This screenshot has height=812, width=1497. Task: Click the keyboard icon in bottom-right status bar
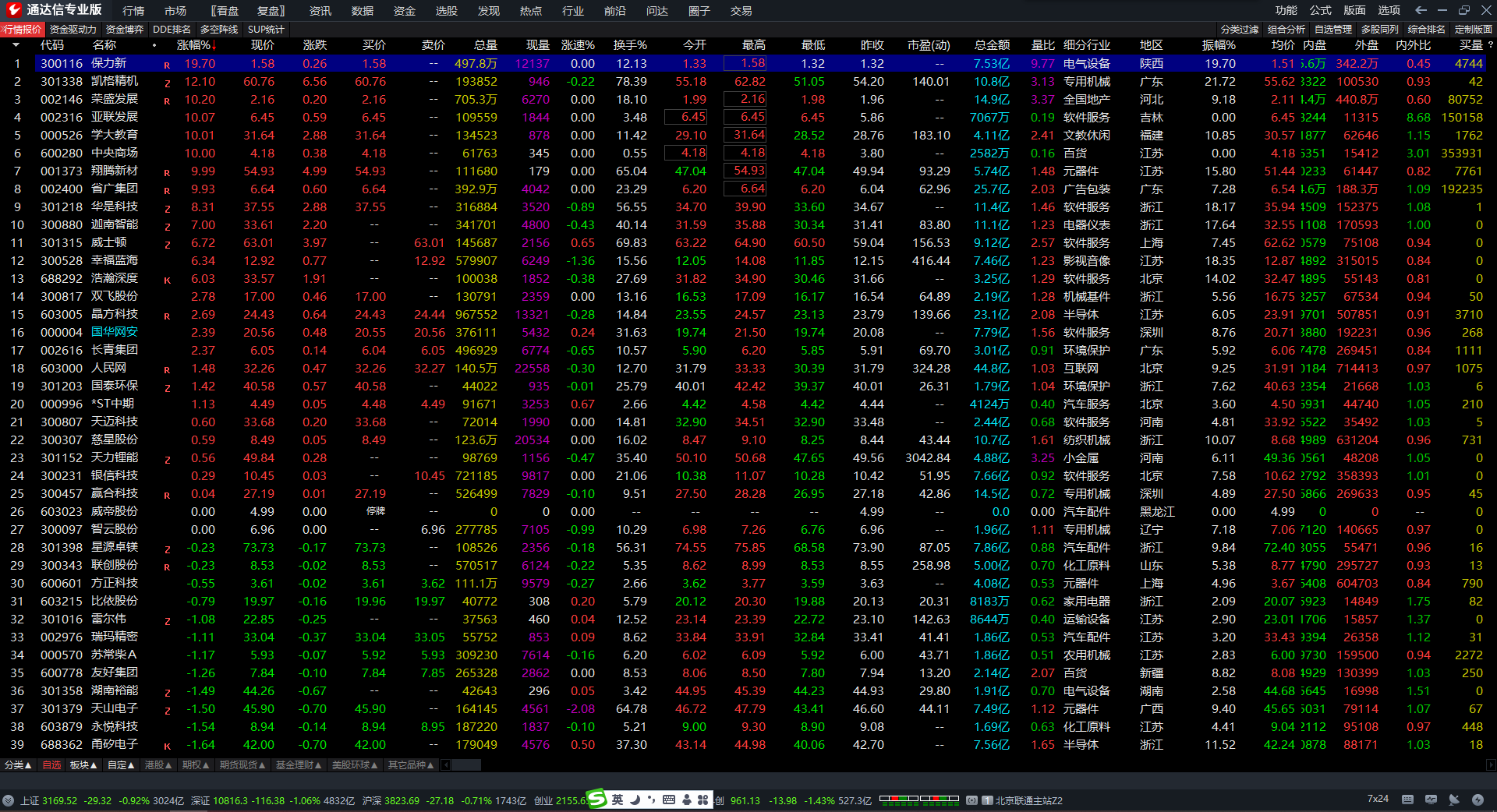[1407, 800]
